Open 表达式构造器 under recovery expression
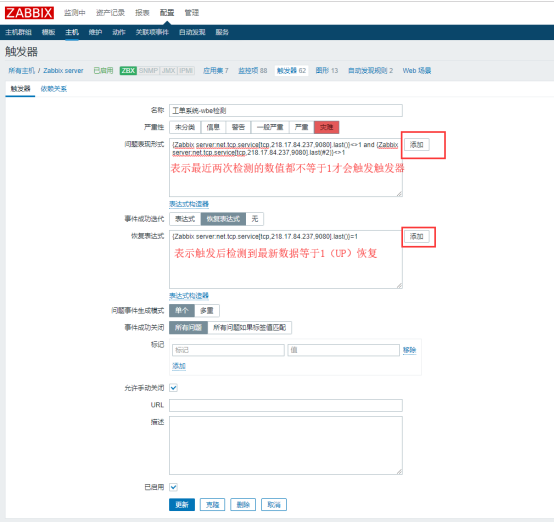Image resolution: width=554 pixels, height=522 pixels. coord(189,296)
